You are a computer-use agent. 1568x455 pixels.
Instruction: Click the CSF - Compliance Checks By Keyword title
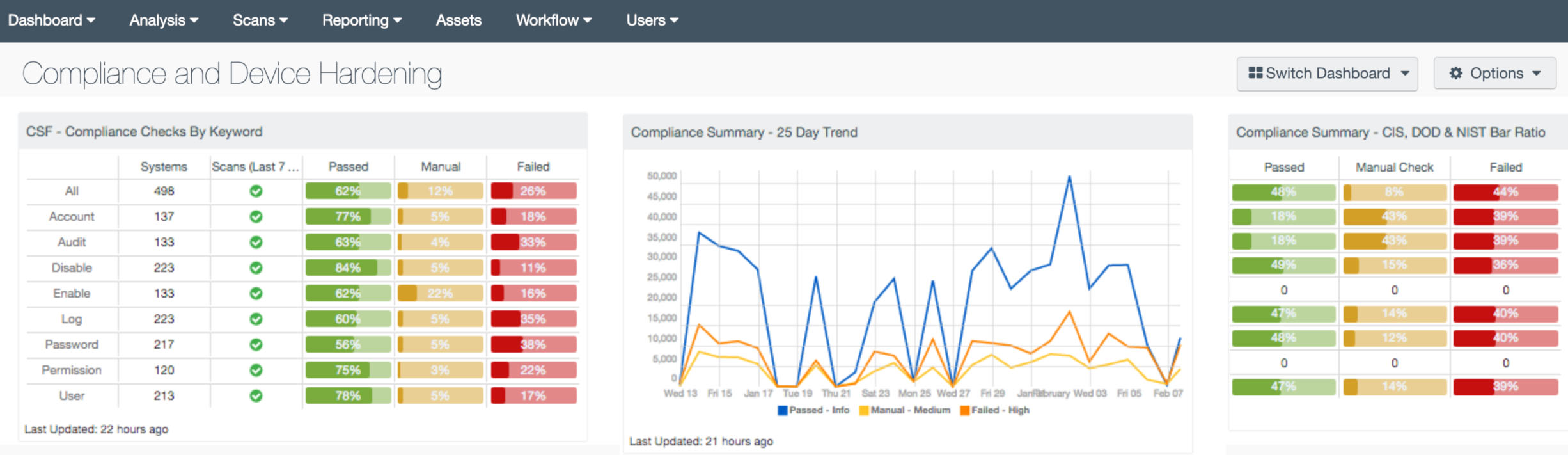point(144,131)
